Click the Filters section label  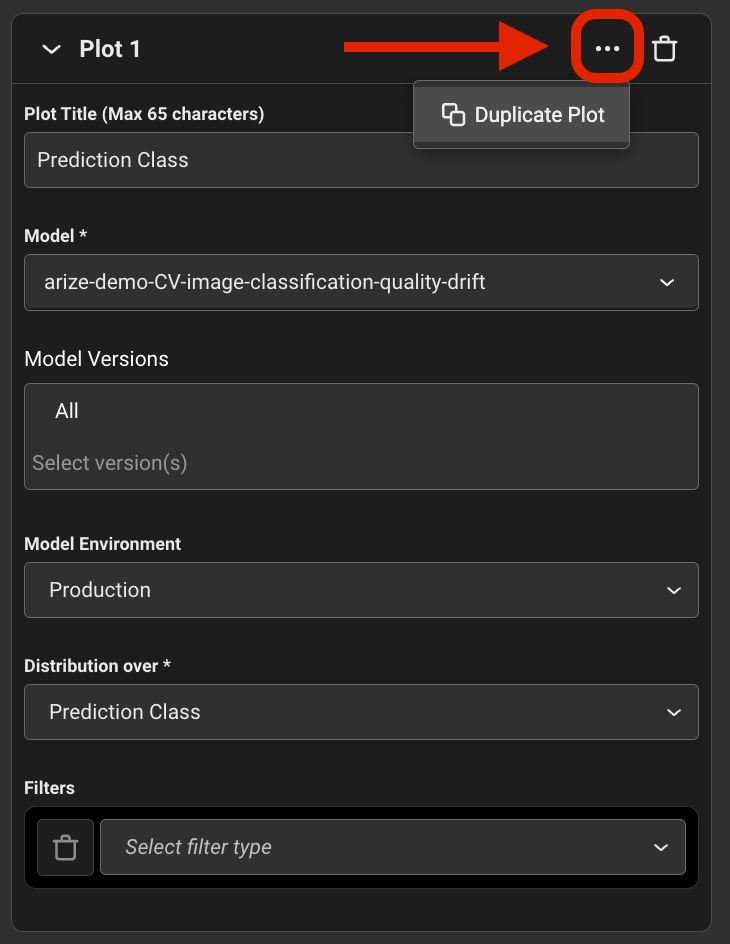click(49, 788)
